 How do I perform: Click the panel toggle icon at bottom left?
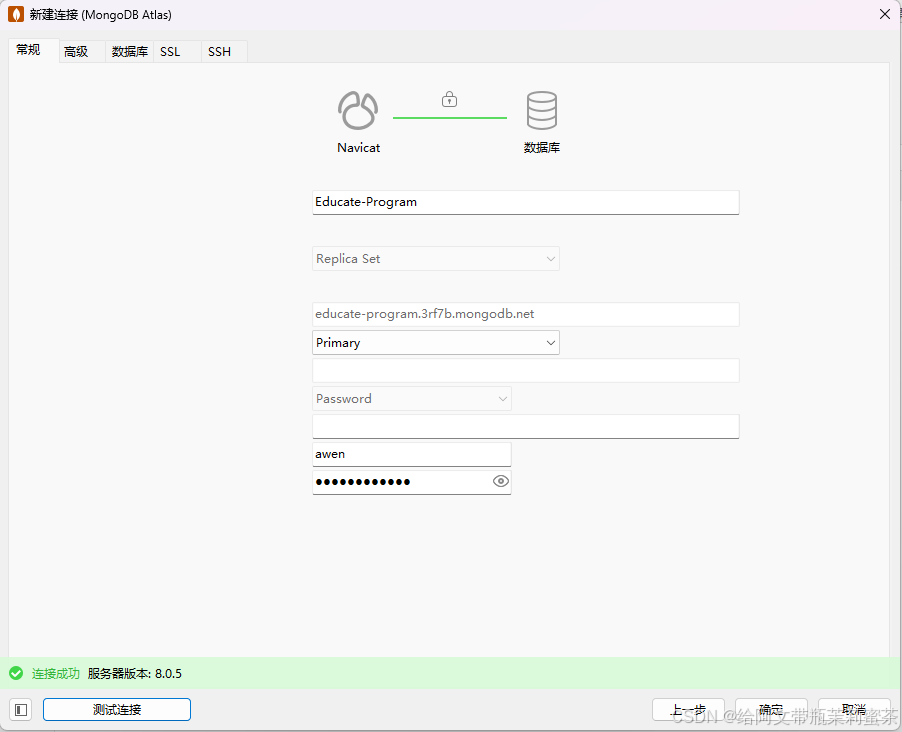(20, 709)
